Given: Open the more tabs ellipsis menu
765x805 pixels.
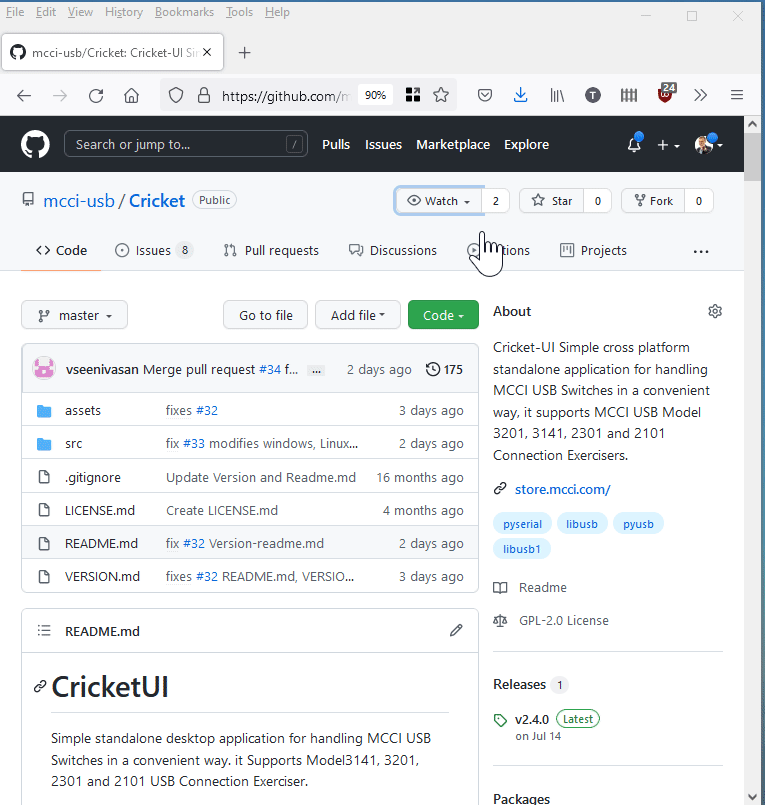Looking at the screenshot, I should [701, 252].
